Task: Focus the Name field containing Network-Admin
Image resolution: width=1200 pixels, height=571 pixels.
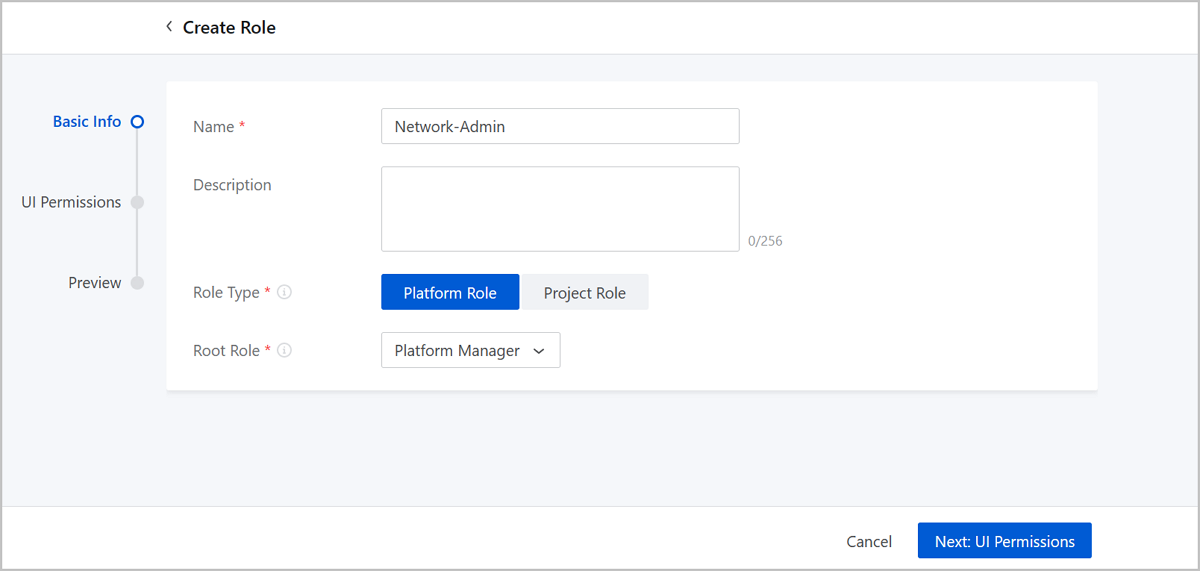Action: [560, 127]
